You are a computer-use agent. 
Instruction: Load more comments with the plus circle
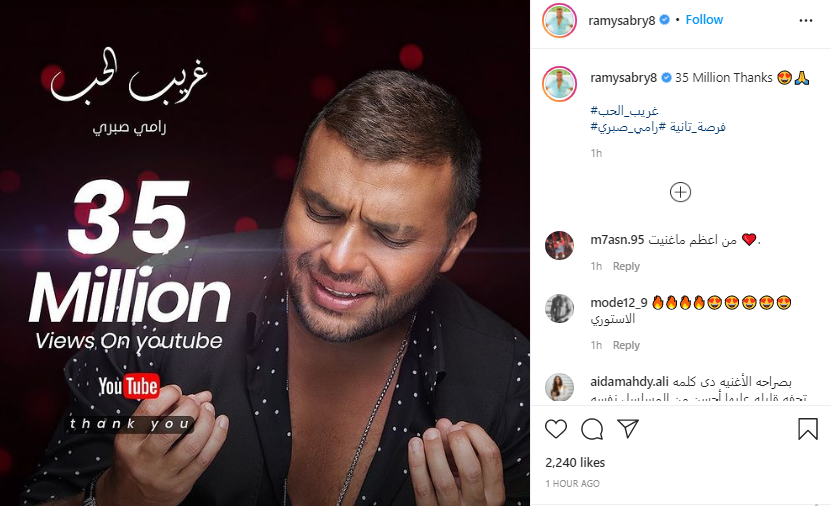pos(680,192)
